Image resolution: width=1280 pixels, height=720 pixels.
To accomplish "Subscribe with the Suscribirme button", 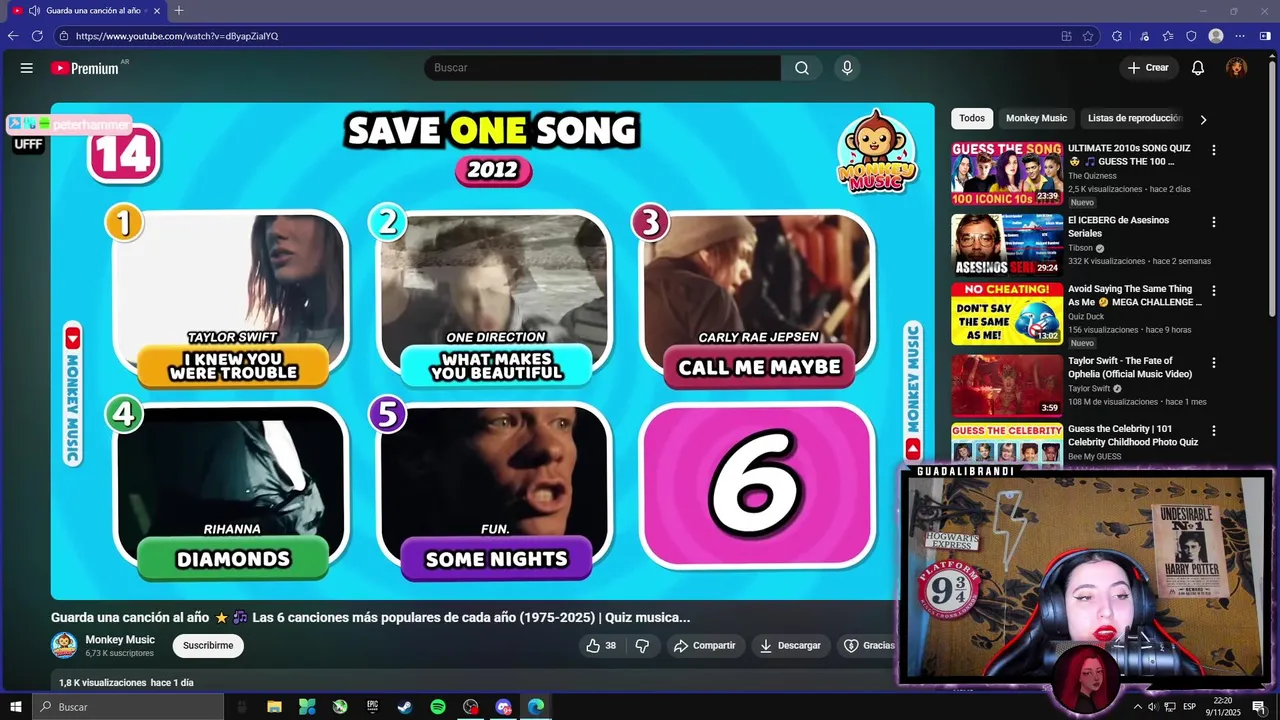I will (x=208, y=646).
